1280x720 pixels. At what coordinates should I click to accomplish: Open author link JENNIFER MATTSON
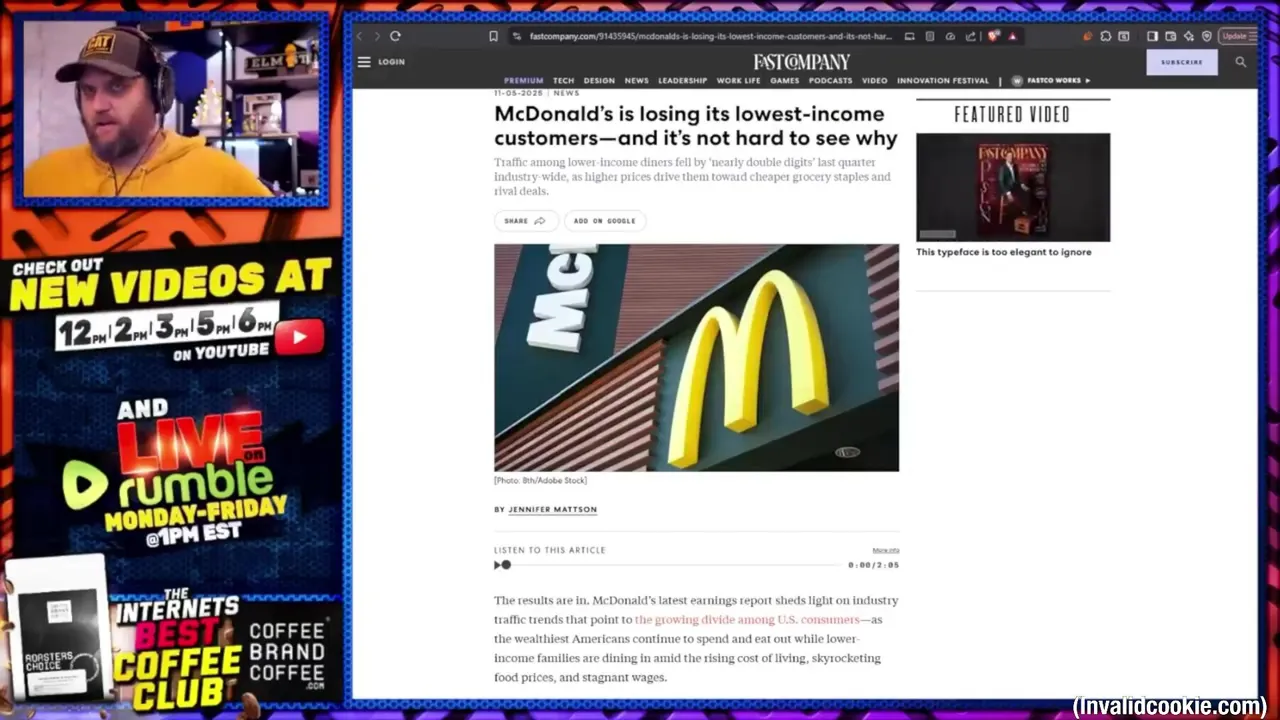[553, 510]
